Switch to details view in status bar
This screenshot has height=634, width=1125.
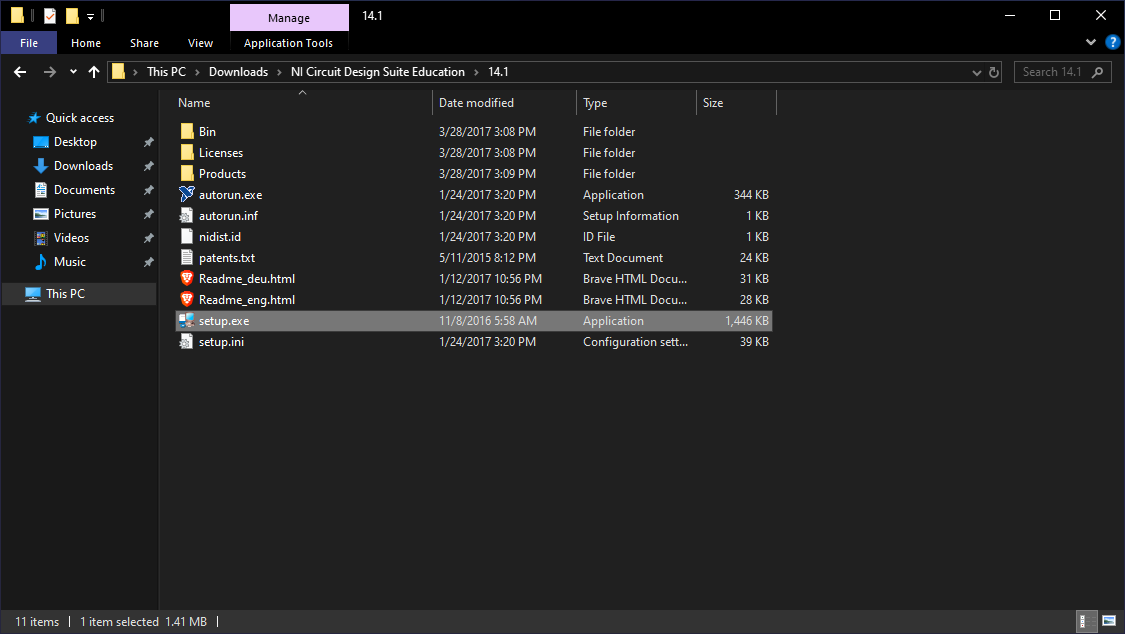pyautogui.click(x=1088, y=621)
